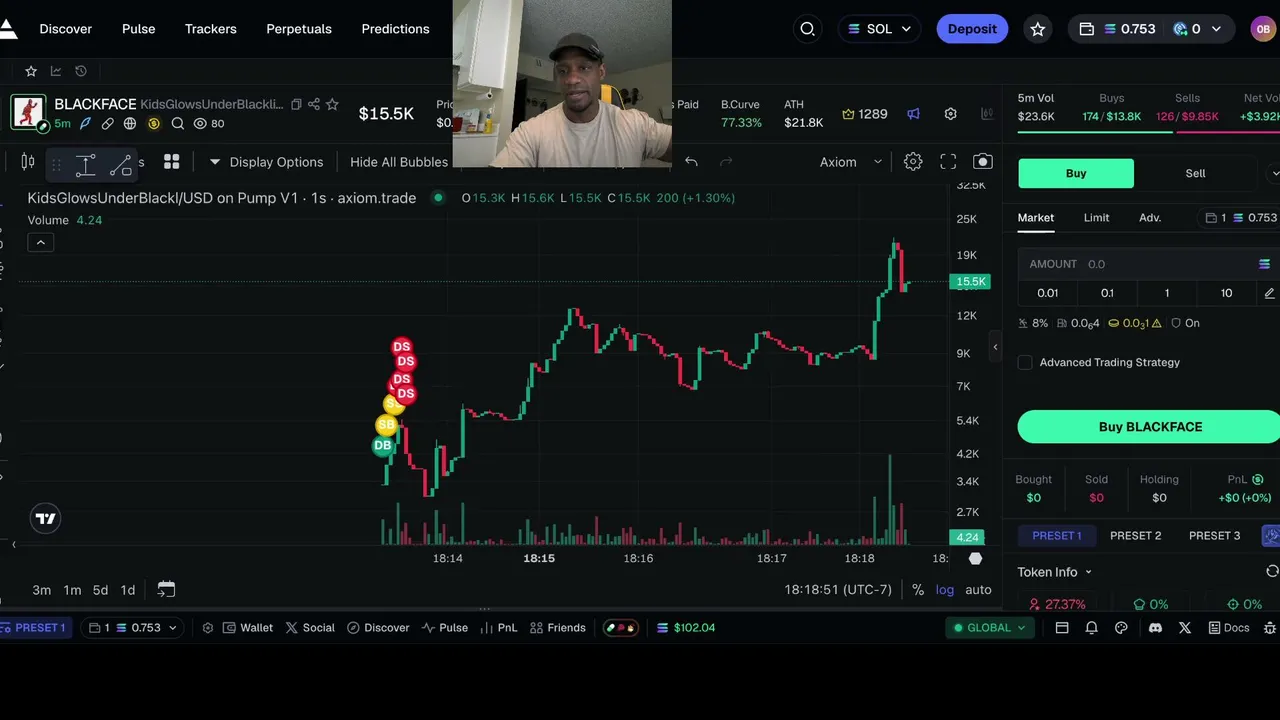Enter fullscreen chart mode
Image resolution: width=1280 pixels, height=720 pixels.
click(x=948, y=162)
